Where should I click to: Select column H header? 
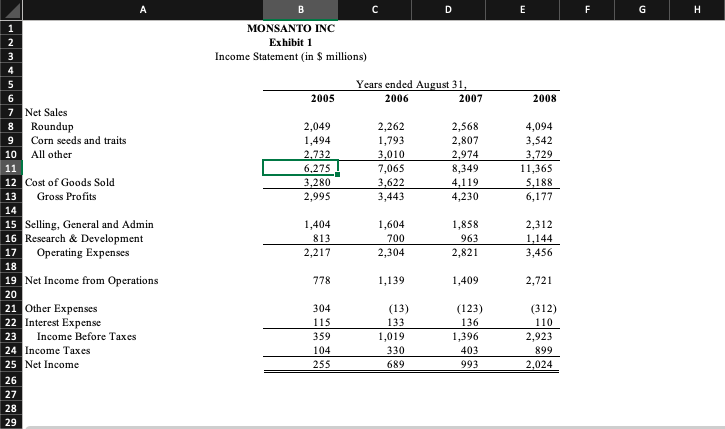pos(697,10)
